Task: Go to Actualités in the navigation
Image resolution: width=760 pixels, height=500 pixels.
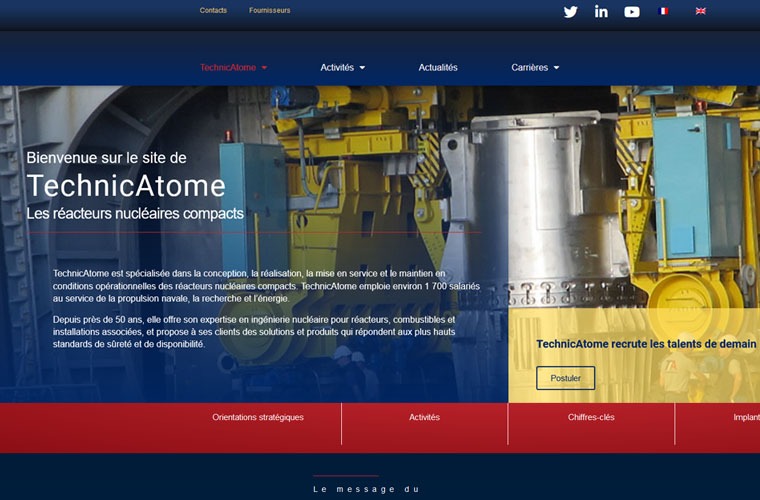Action: coord(438,67)
